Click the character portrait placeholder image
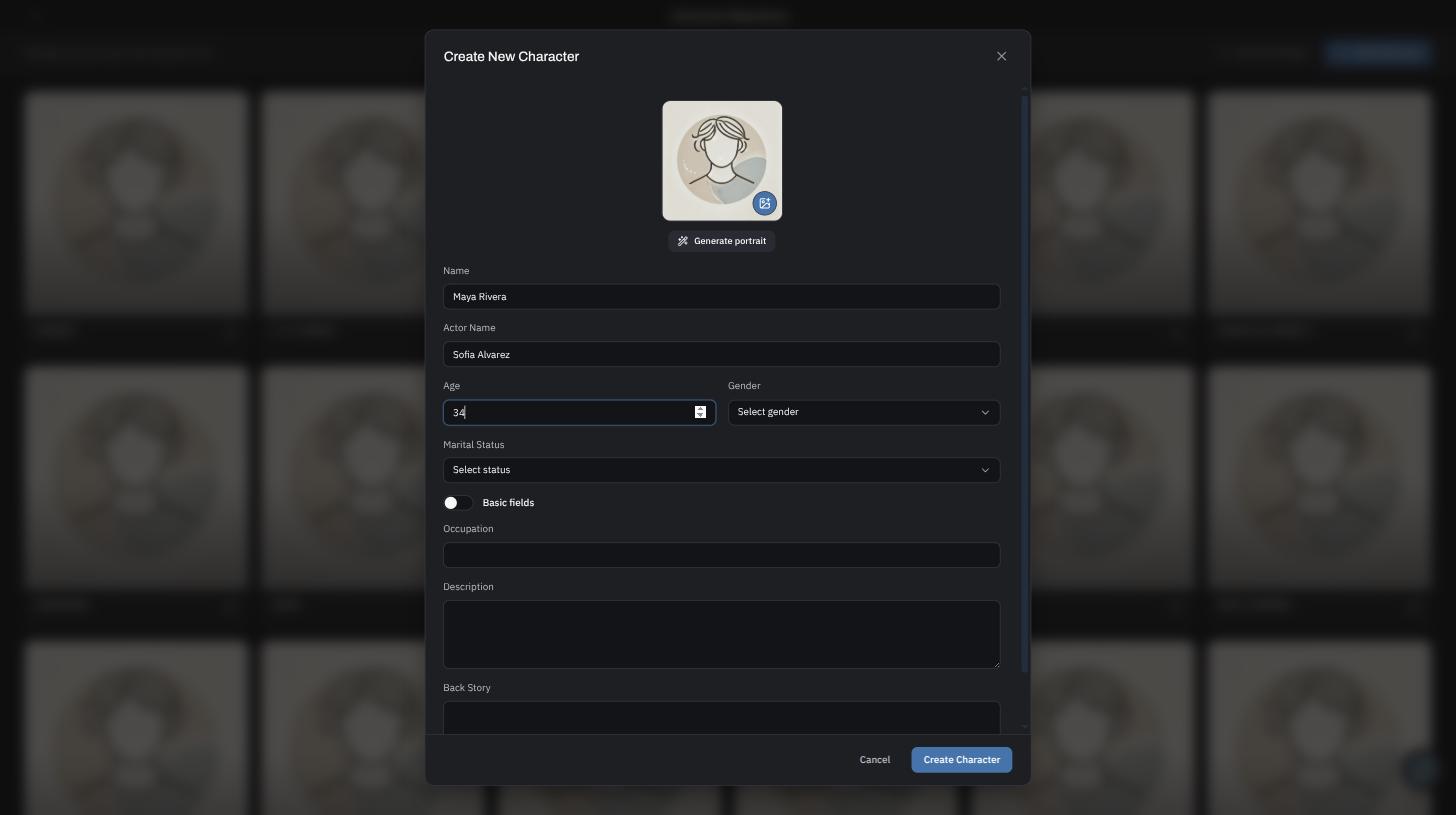 click(722, 161)
